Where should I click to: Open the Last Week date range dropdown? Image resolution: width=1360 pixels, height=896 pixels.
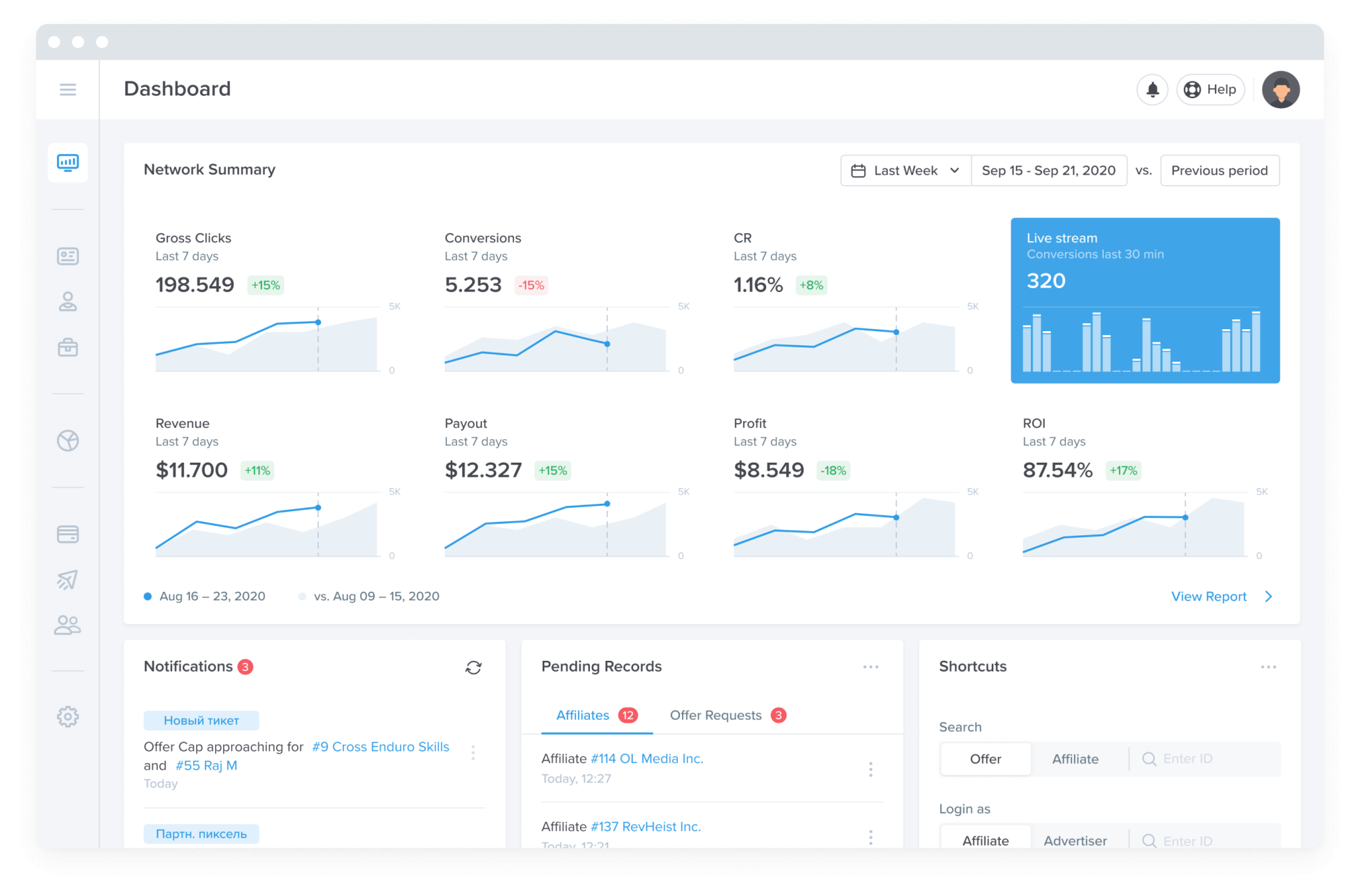[905, 170]
